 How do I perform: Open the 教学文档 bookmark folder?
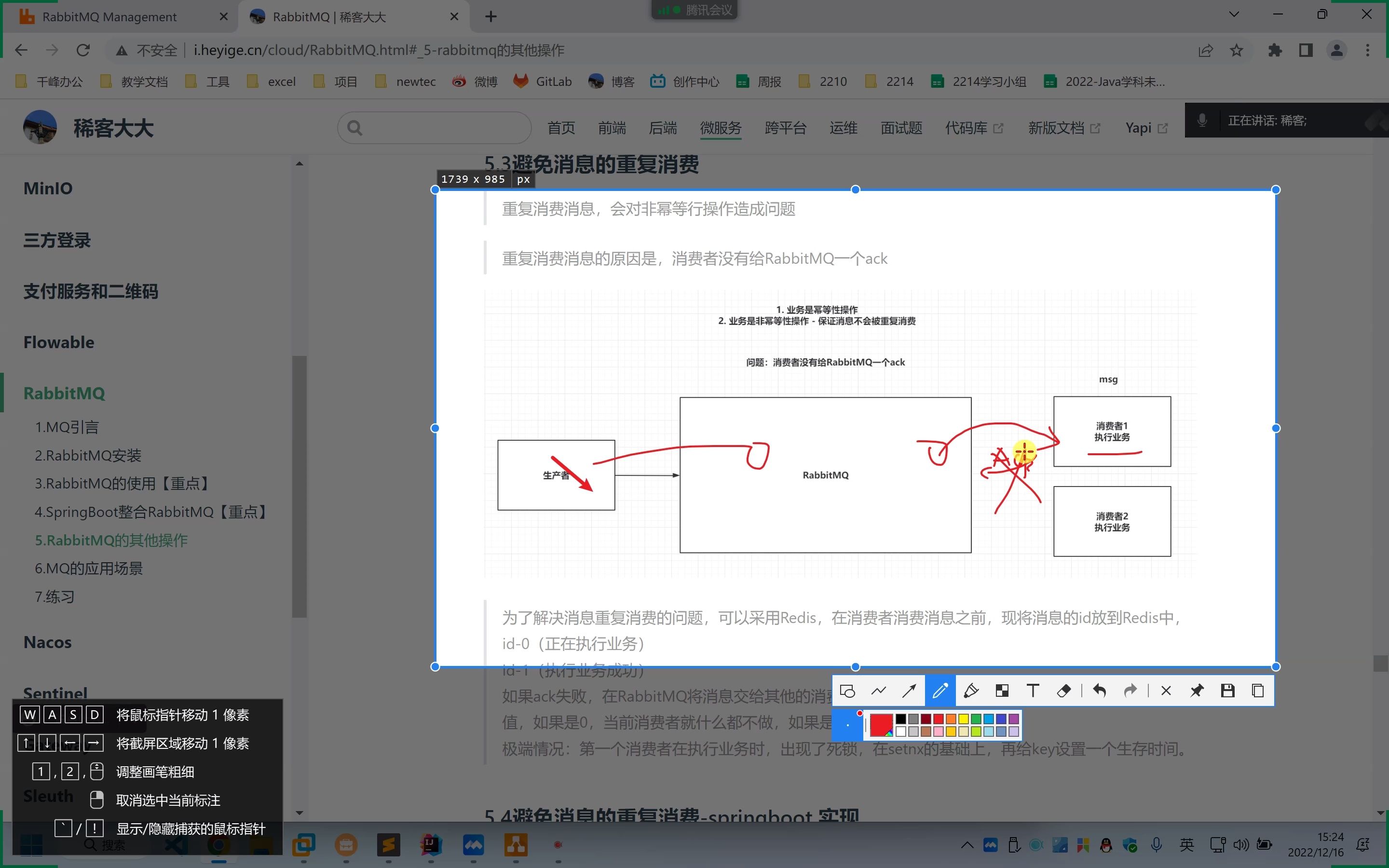coord(134,81)
